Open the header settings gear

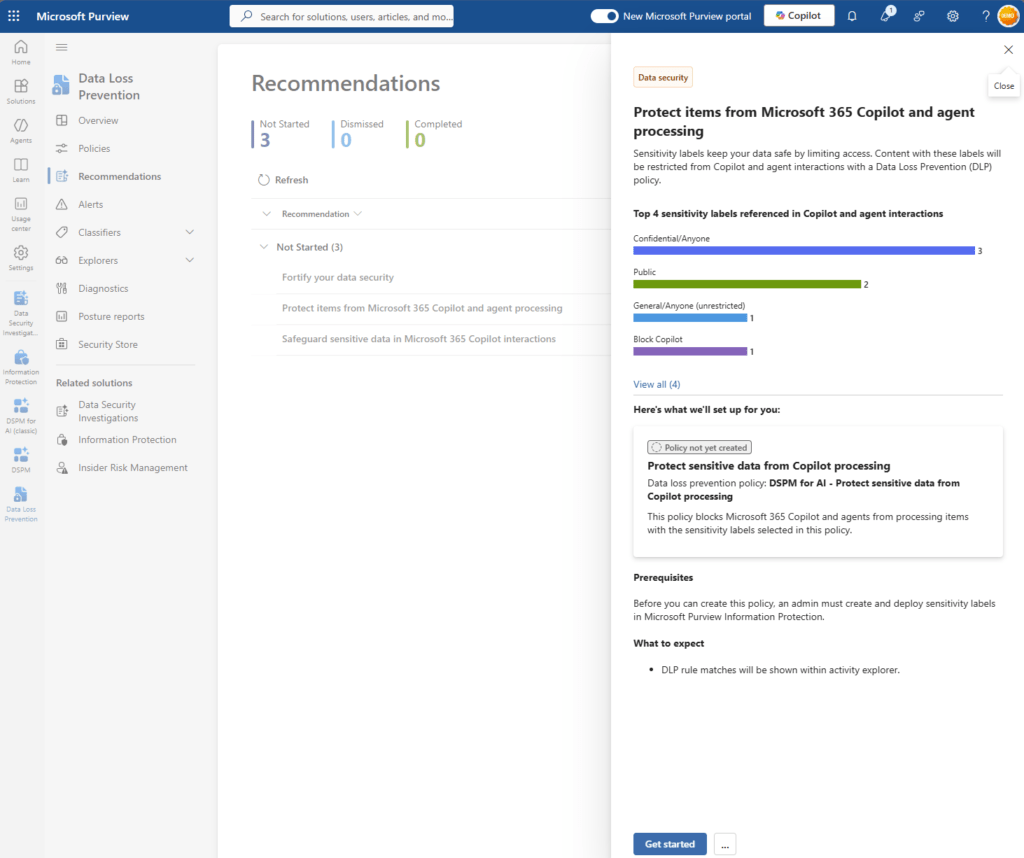click(x=953, y=16)
